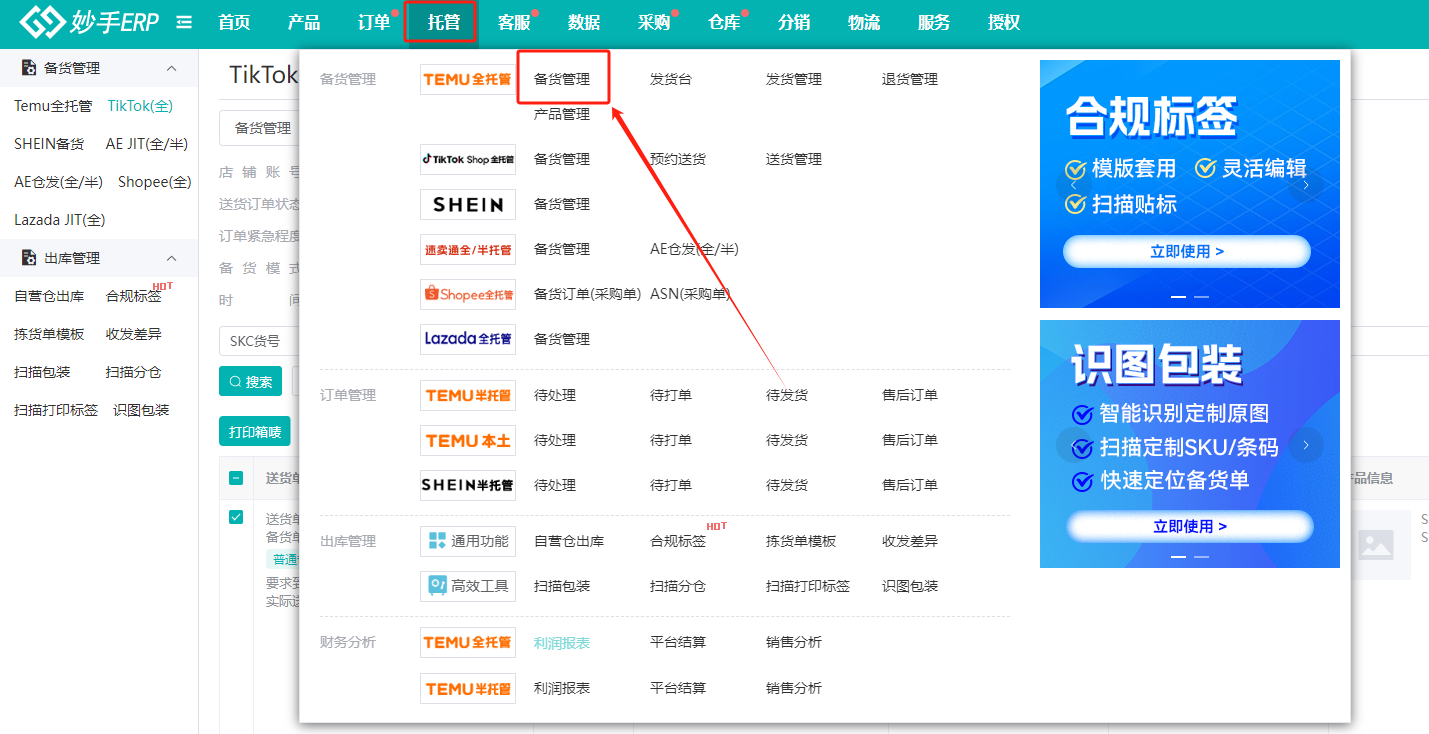Click the TEMU半托管 logo under 订单管理
The width and height of the screenshot is (1429, 734).
click(468, 395)
